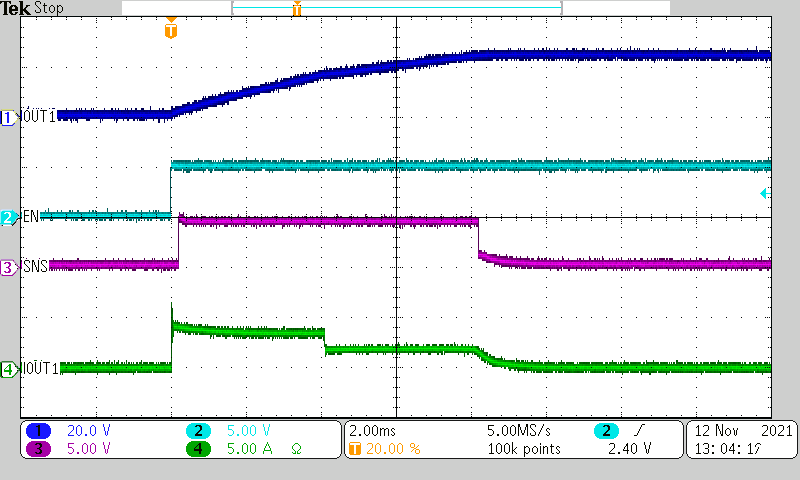This screenshot has height=480, width=800.
Task: Click the rising edge trigger slope symbol
Action: [x=639, y=431]
